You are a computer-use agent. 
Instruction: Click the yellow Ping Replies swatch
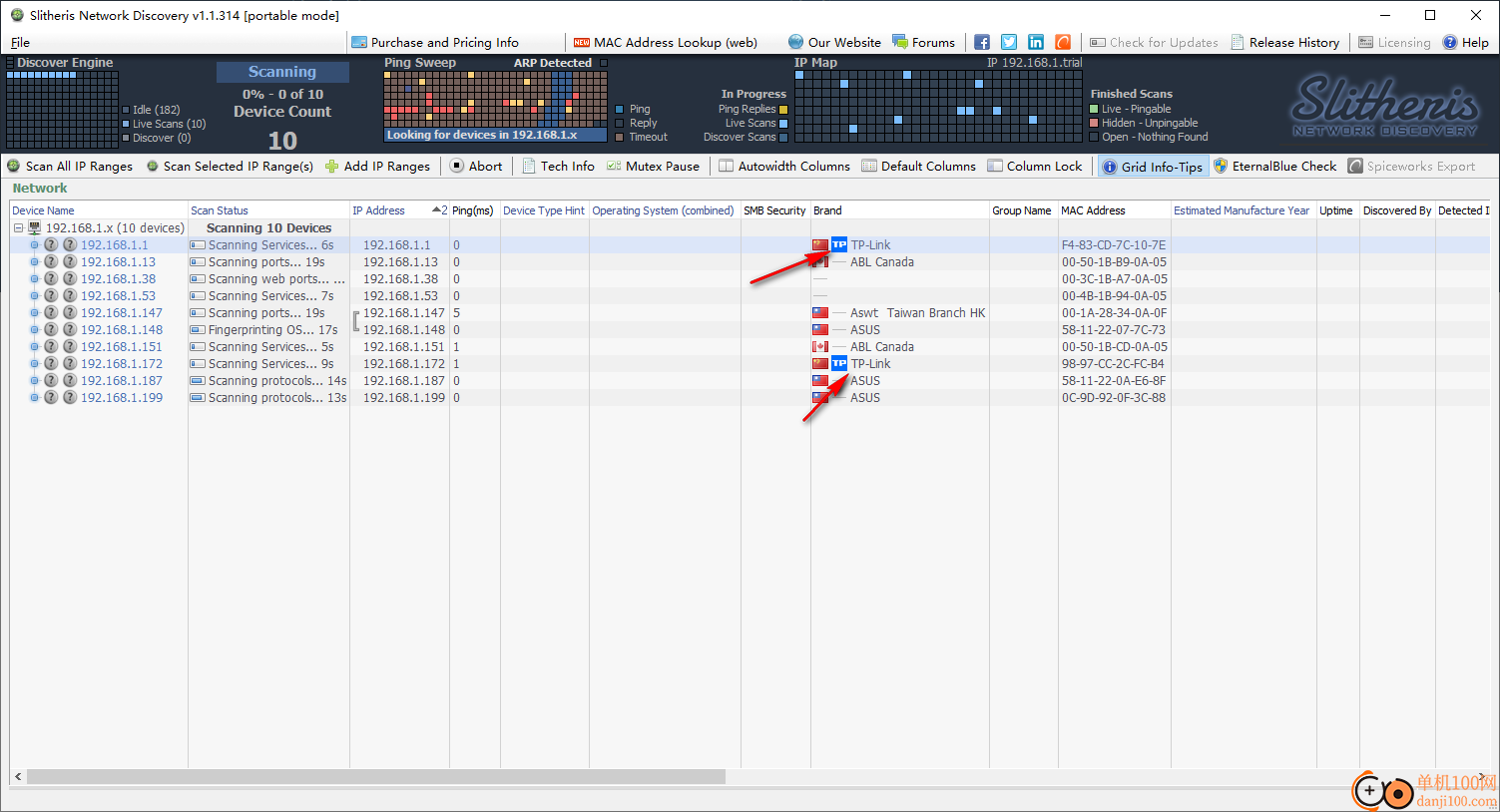pyautogui.click(x=783, y=110)
